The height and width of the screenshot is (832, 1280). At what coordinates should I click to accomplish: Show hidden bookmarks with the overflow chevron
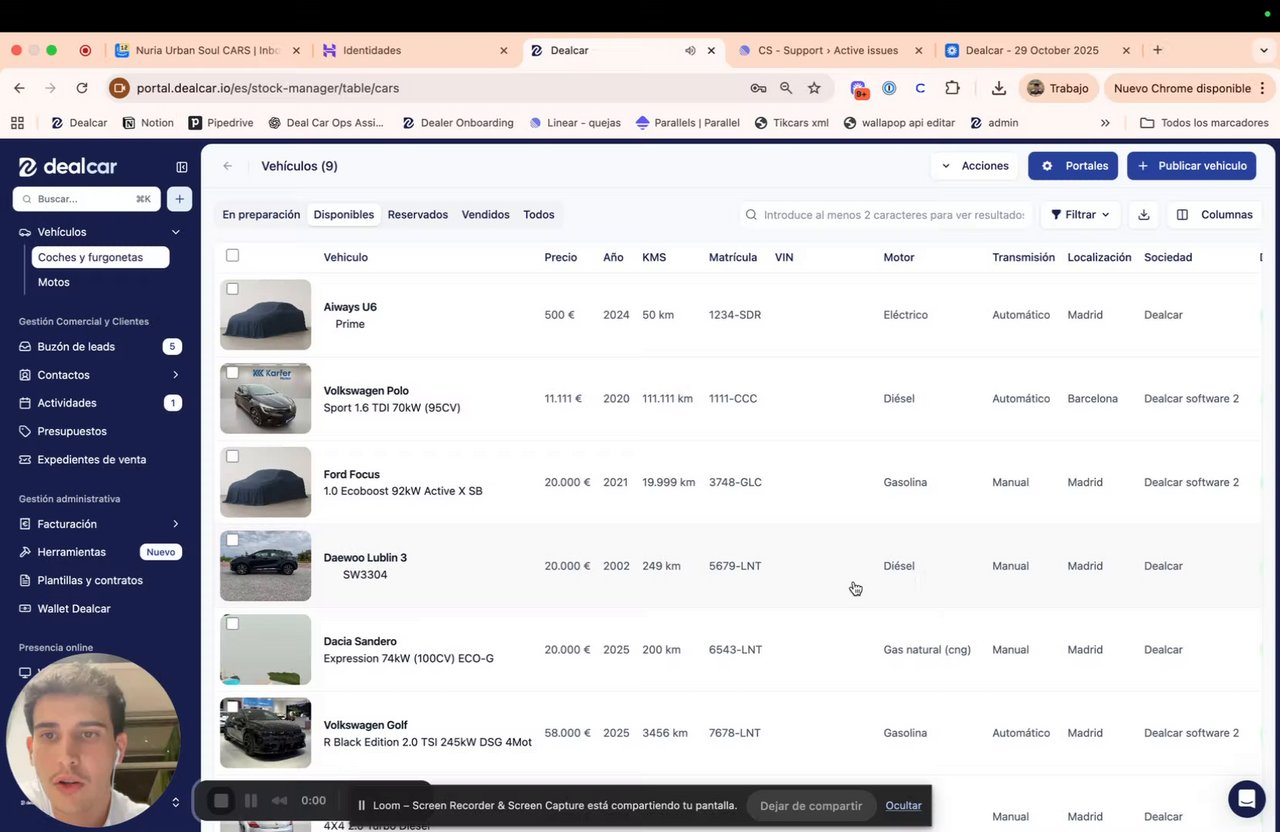(x=1105, y=123)
